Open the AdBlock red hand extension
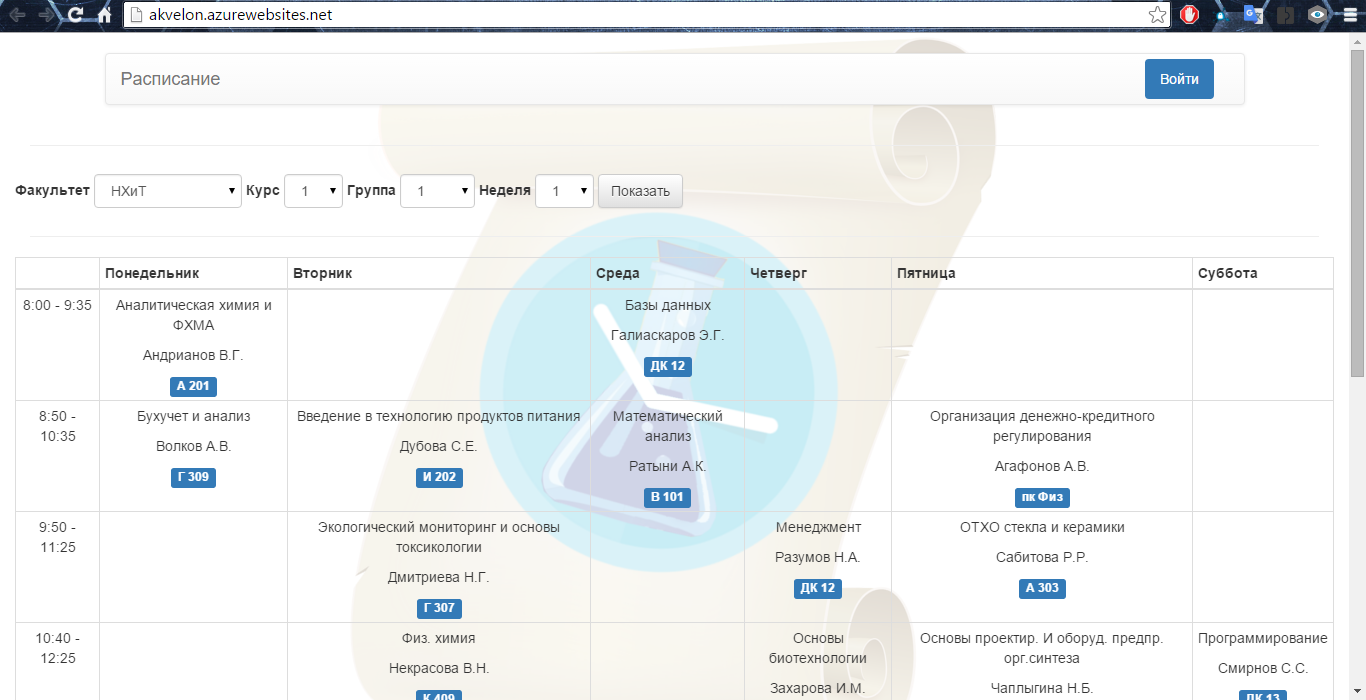The image size is (1366, 700). pyautogui.click(x=1190, y=15)
